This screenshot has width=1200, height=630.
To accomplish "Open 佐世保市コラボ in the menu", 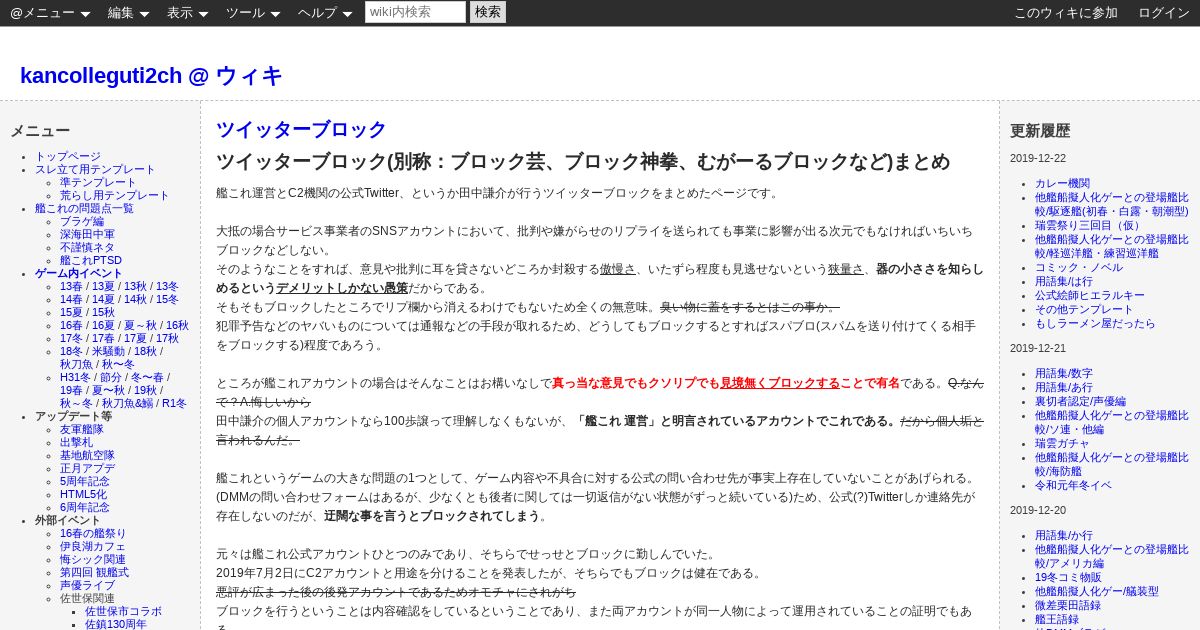I will coord(123,612).
